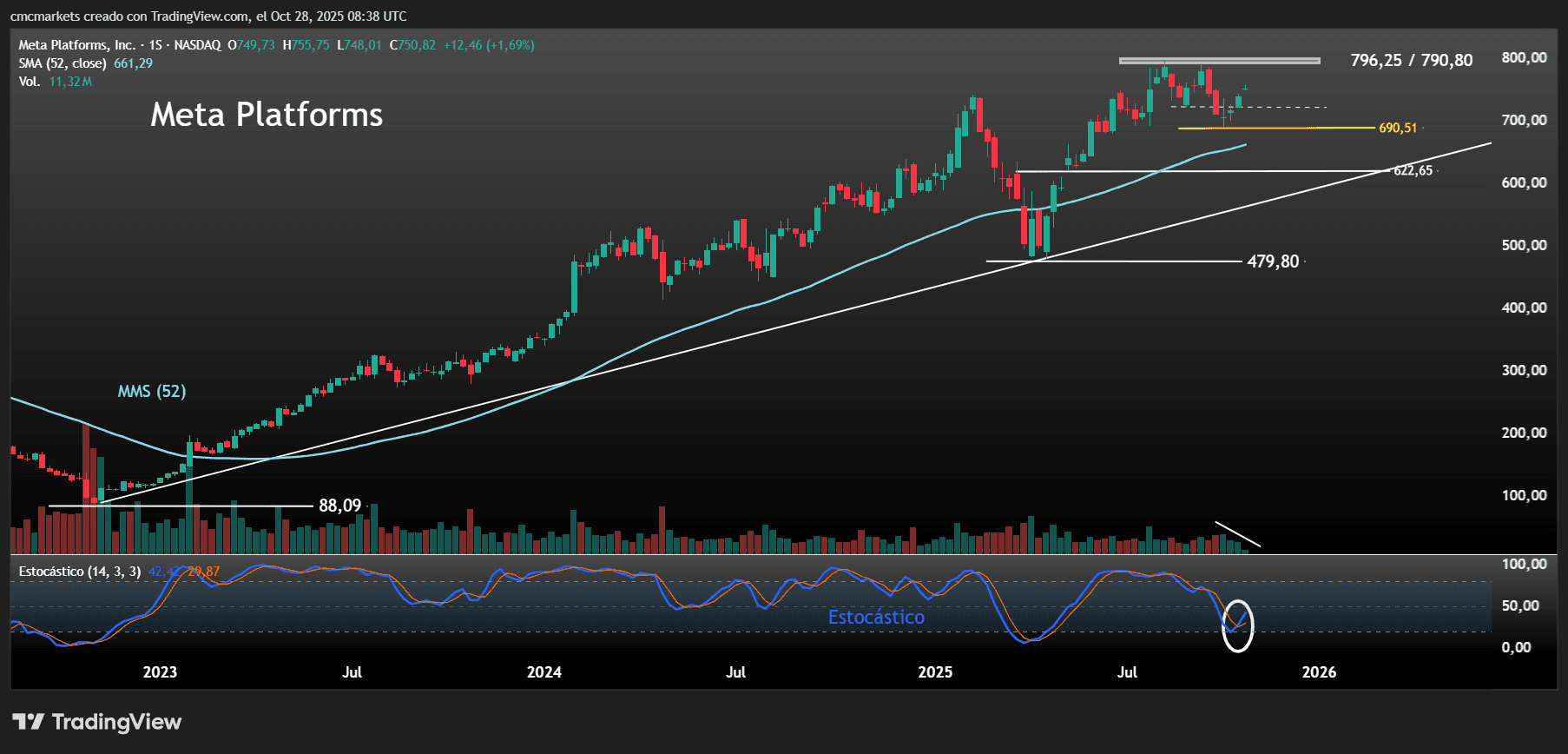The image size is (1568, 754).
Task: Click the large Meta Platforms title text
Action: pyautogui.click(x=267, y=115)
